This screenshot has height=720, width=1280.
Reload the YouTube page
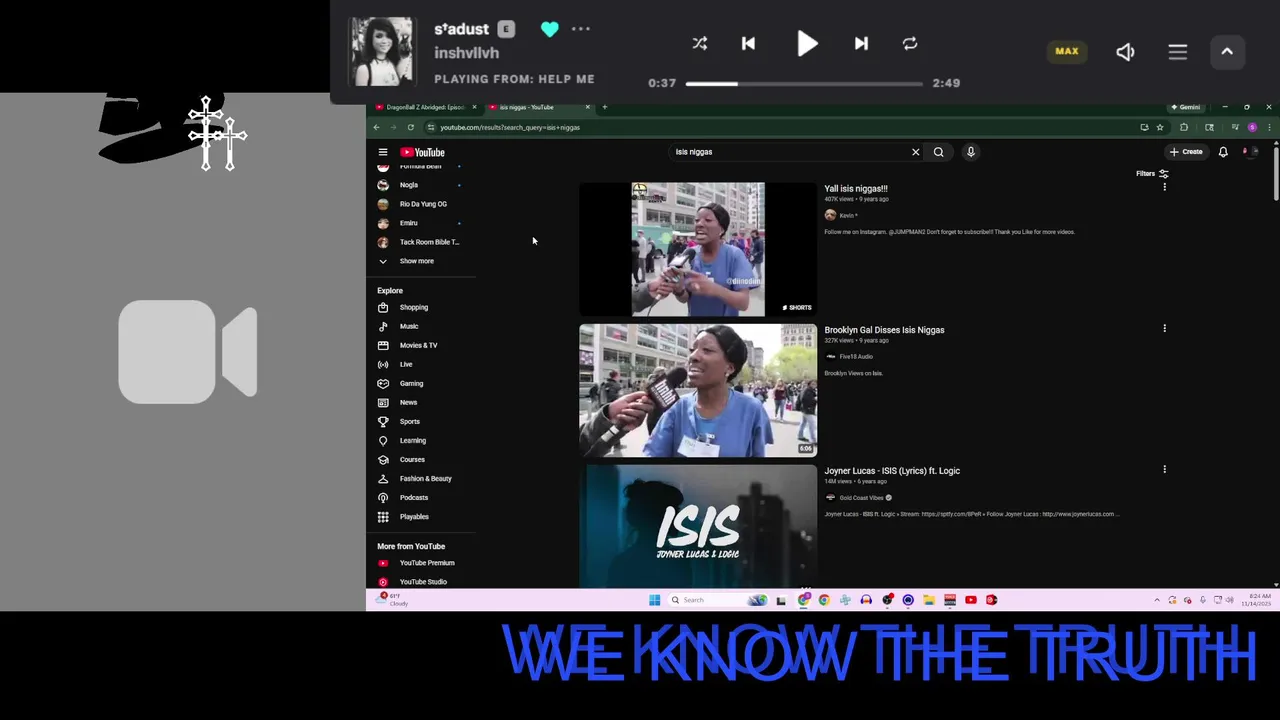pos(410,127)
